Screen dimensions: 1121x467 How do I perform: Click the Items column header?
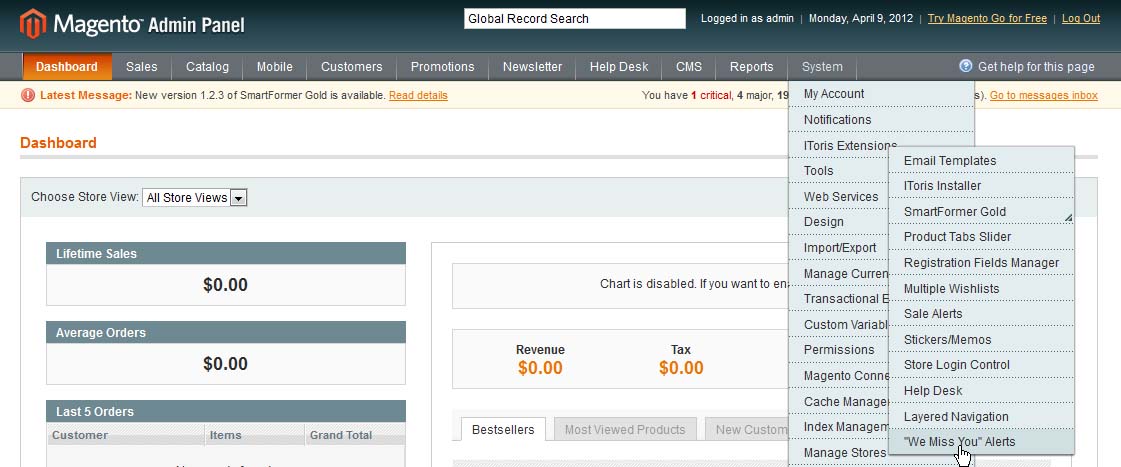255,435
